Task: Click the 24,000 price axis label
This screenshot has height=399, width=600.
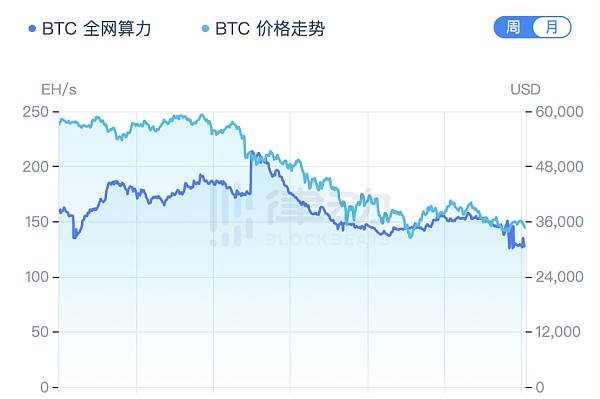Action: pos(559,277)
